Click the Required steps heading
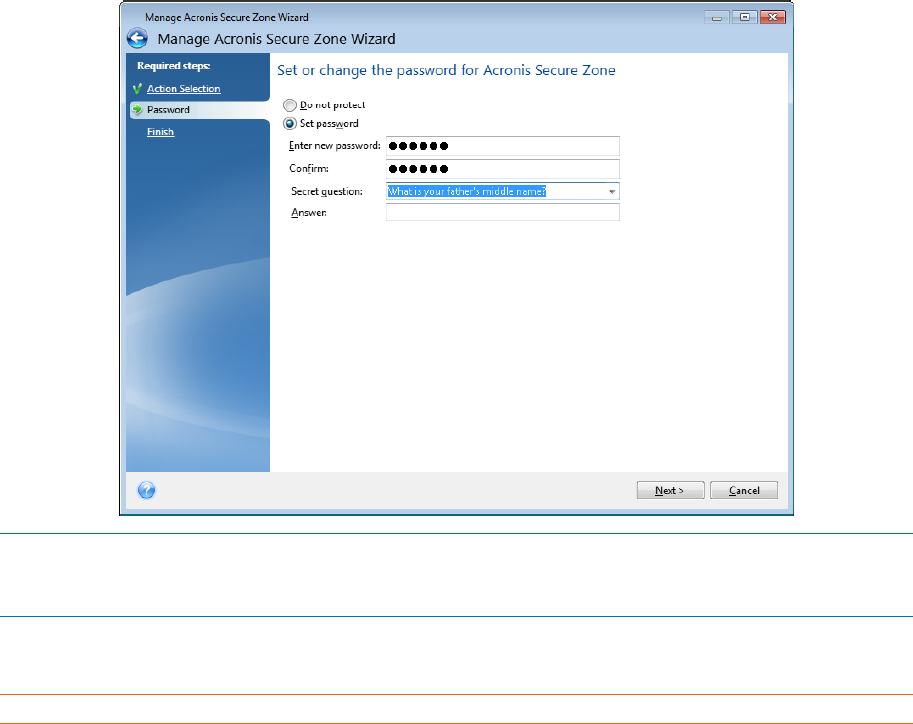 174,66
